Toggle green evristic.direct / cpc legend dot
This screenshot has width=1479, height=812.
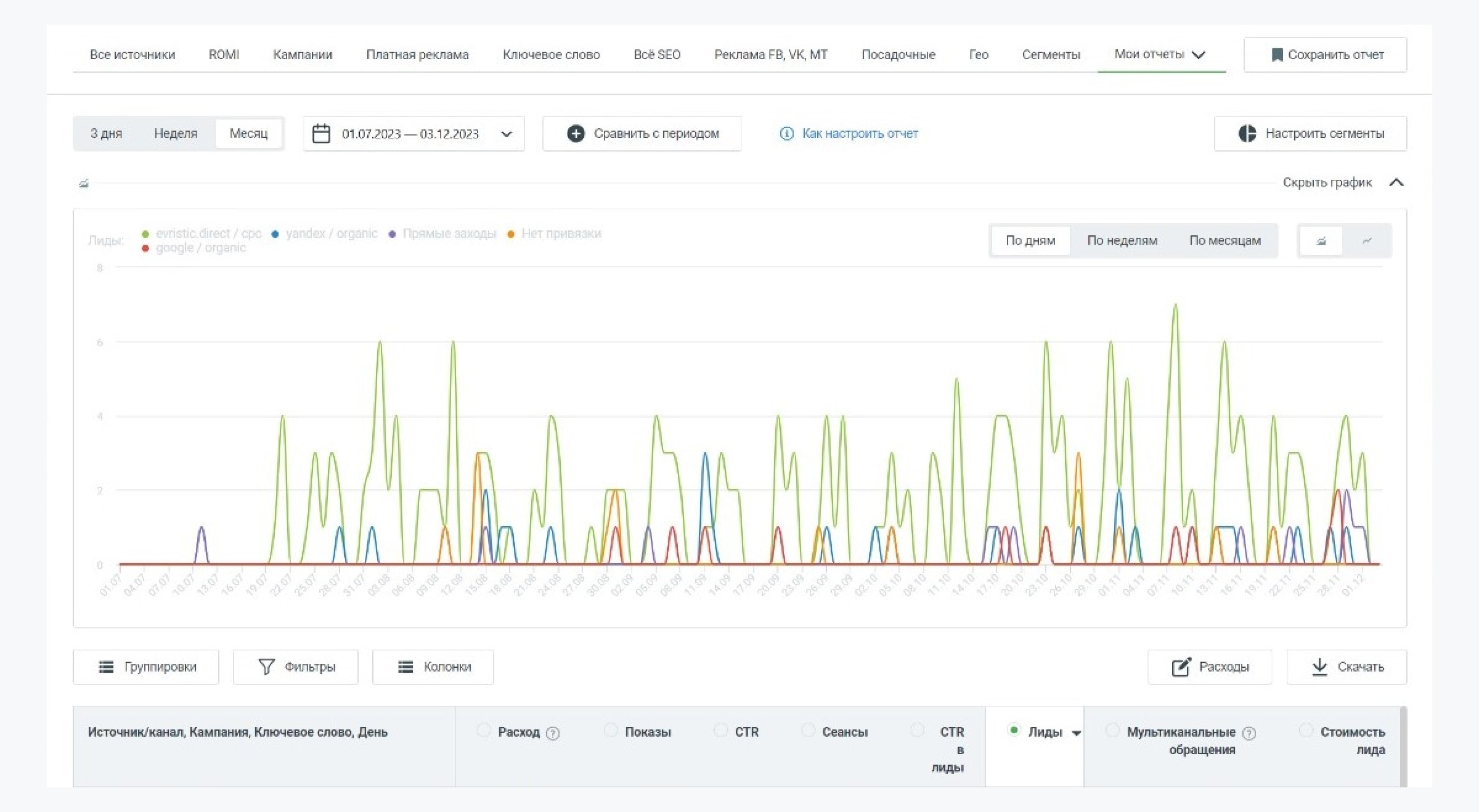pyautogui.click(x=145, y=234)
